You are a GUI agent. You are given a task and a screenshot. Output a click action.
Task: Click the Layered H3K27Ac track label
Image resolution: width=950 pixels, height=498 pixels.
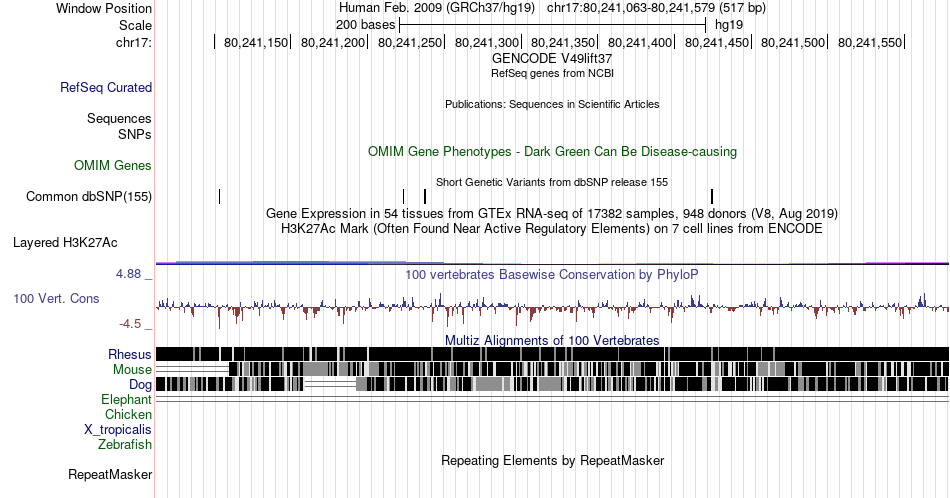pos(65,242)
